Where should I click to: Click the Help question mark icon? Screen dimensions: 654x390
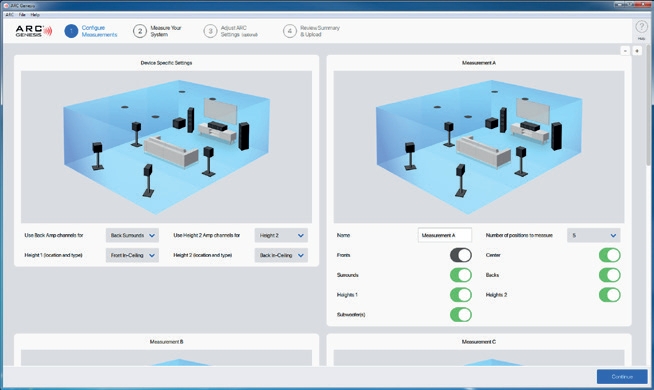641,27
